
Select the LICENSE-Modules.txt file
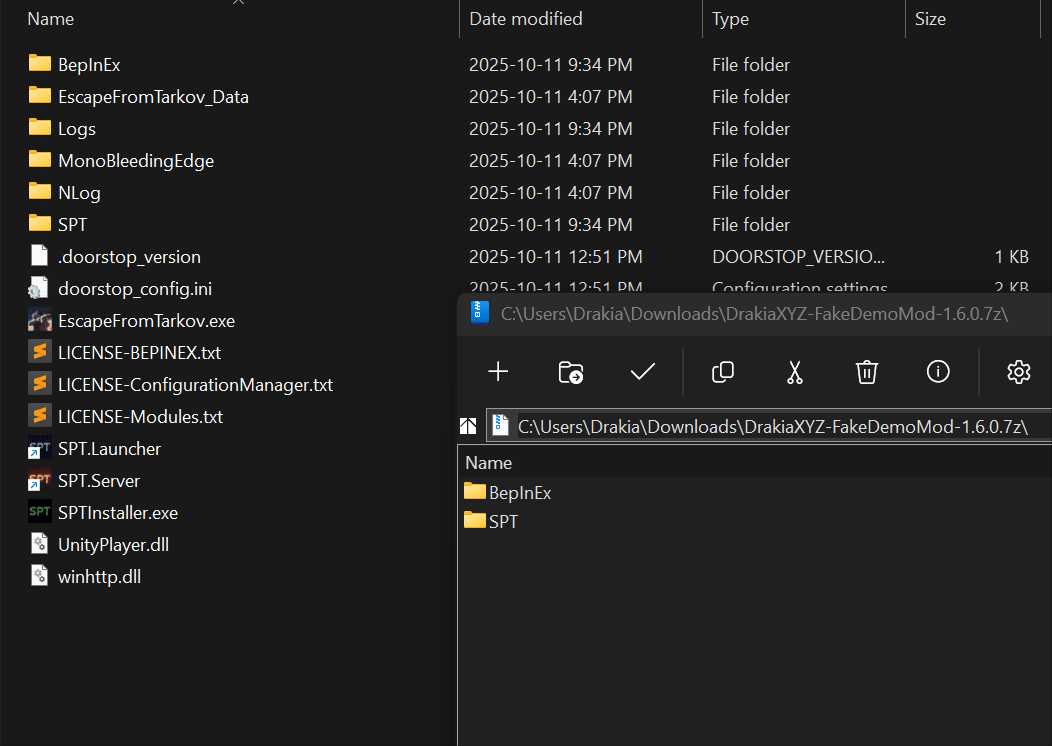point(125,417)
